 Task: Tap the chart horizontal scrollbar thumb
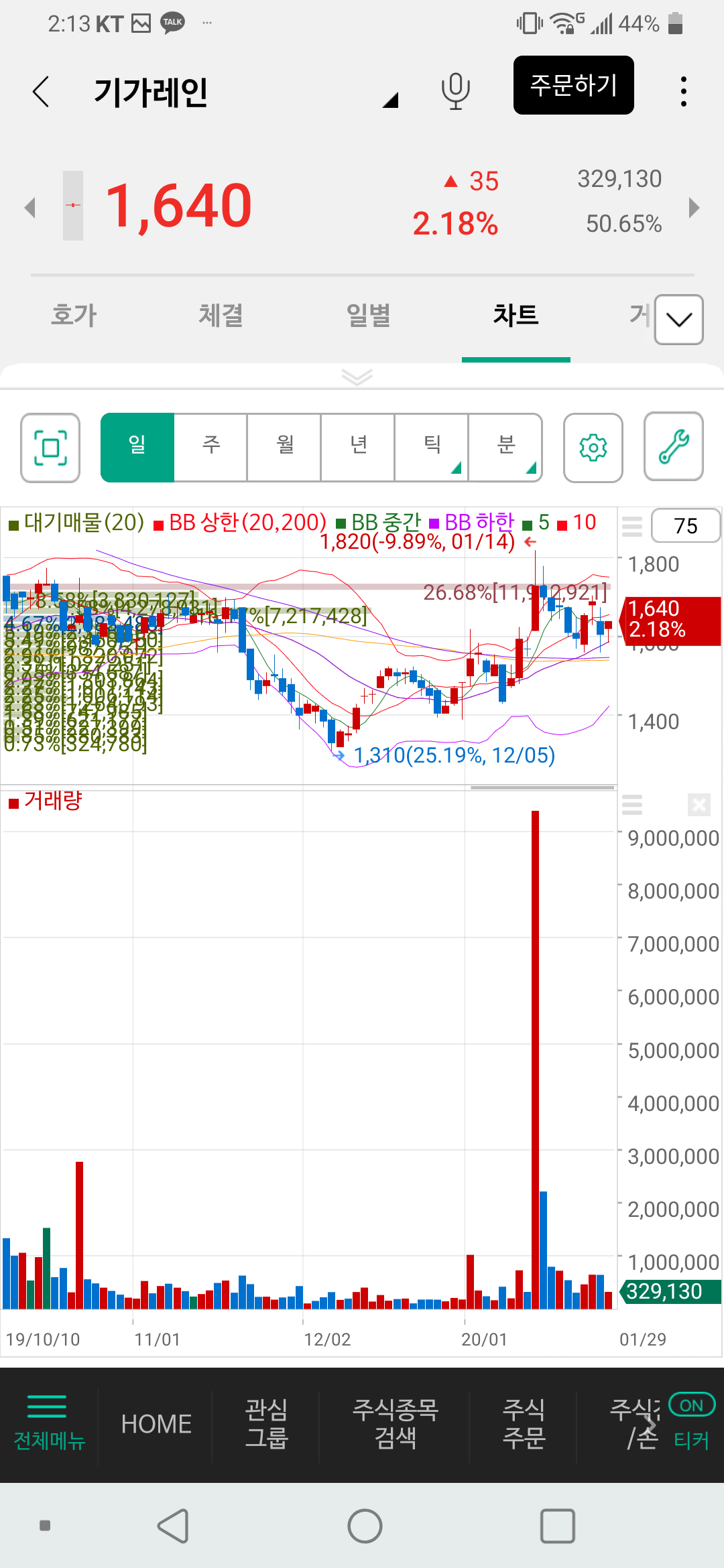coord(542,788)
